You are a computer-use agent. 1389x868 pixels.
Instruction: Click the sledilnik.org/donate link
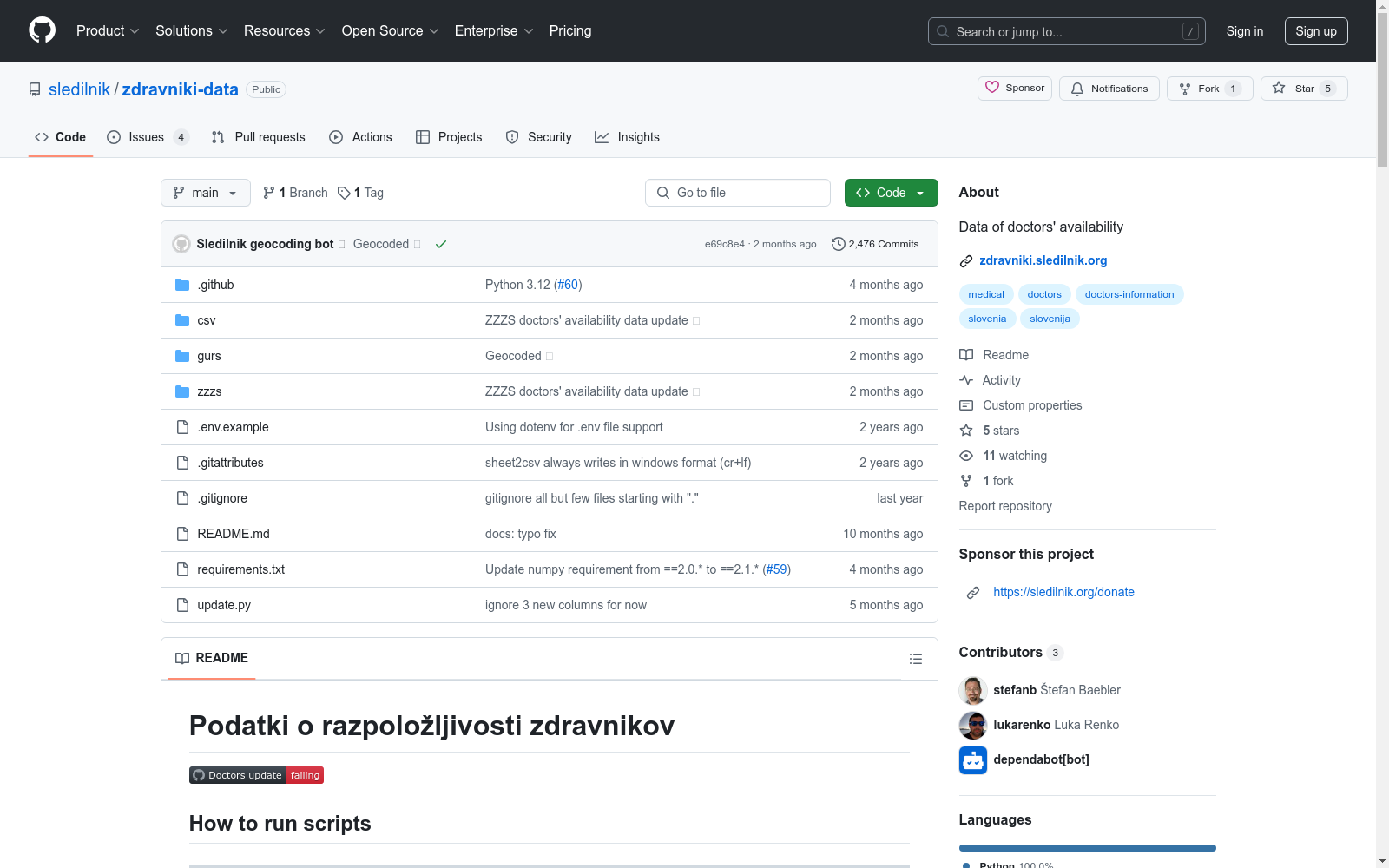(x=1063, y=592)
